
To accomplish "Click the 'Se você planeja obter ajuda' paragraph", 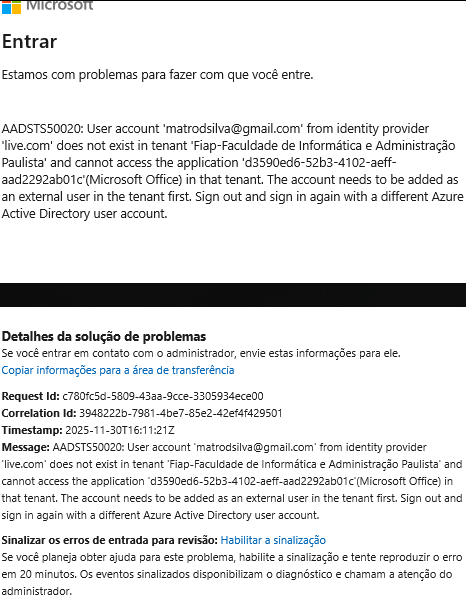I will pos(232,574).
